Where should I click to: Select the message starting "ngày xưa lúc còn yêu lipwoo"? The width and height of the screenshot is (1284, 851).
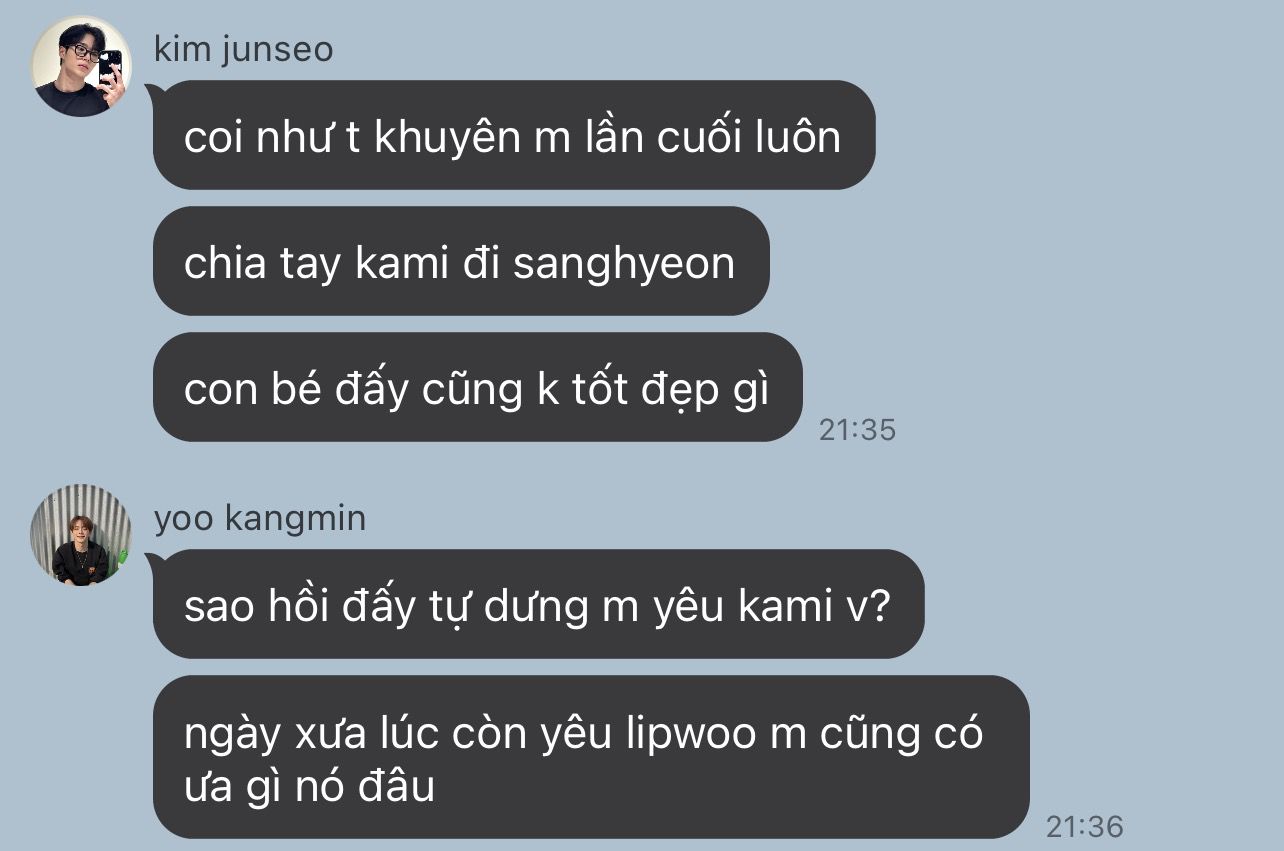pyautogui.click(x=591, y=757)
